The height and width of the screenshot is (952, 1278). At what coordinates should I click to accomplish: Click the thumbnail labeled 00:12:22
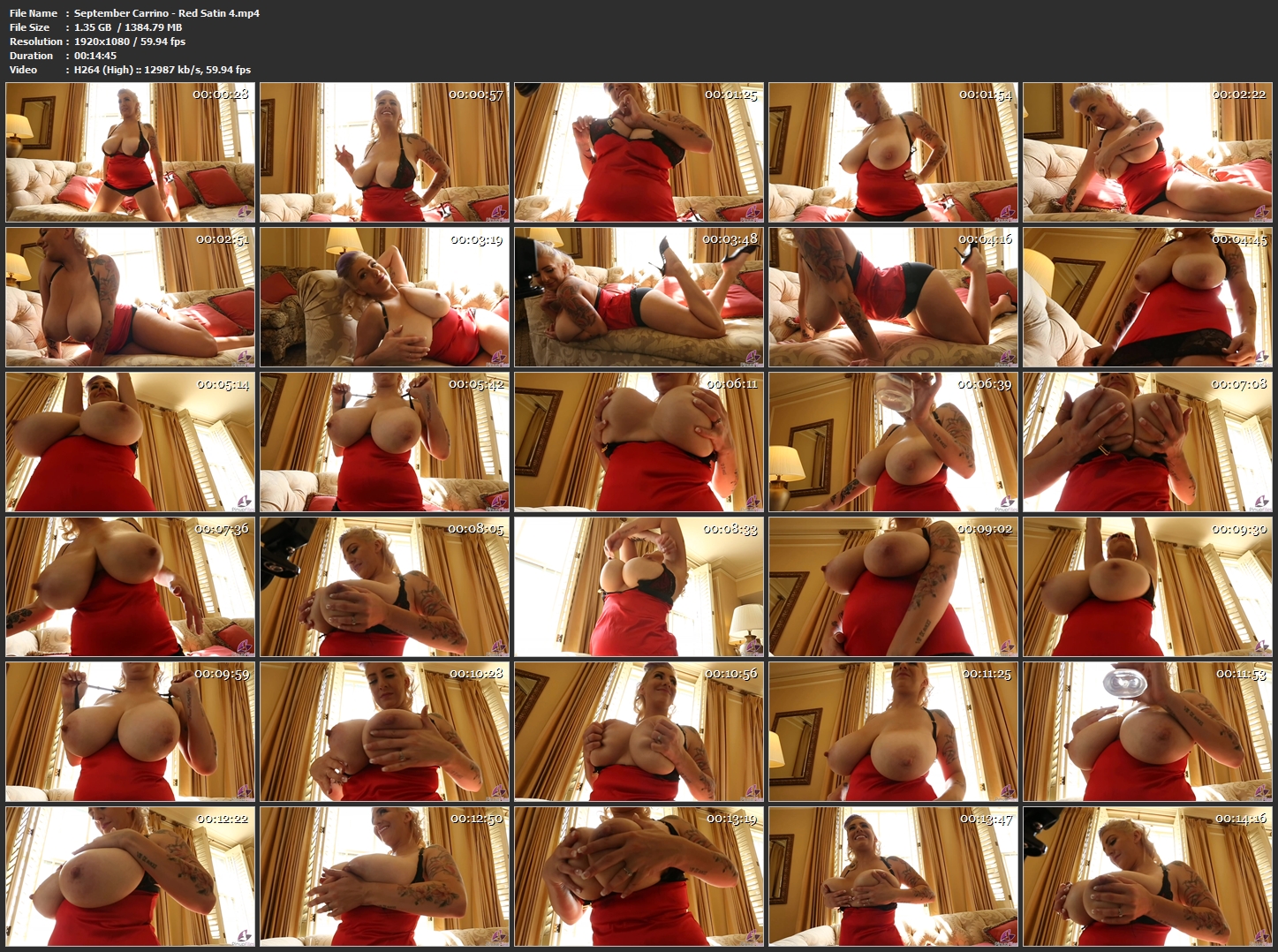coord(130,876)
